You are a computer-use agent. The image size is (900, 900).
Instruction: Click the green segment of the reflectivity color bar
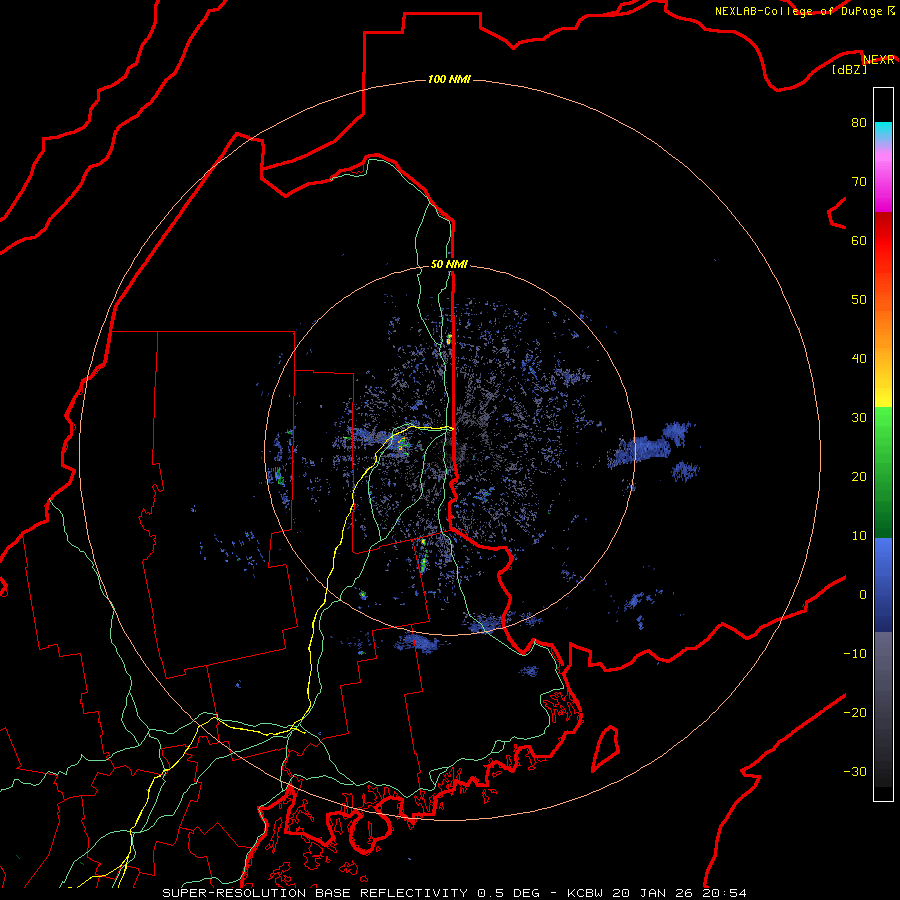883,472
